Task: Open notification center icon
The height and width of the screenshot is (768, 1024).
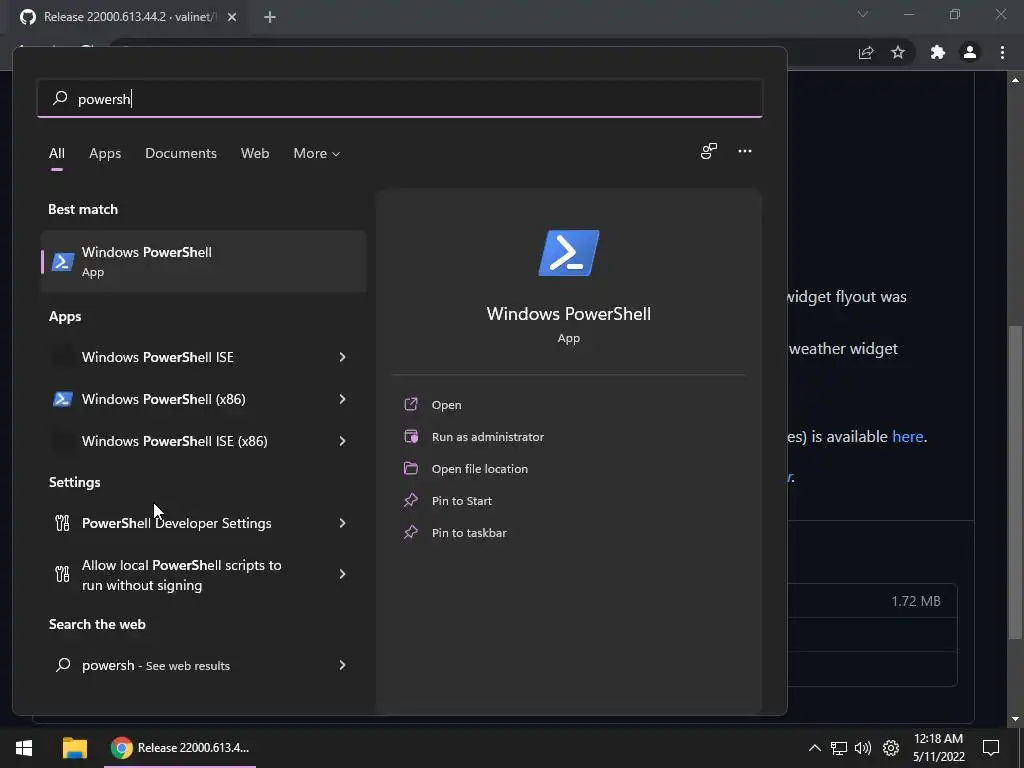Action: (991, 747)
